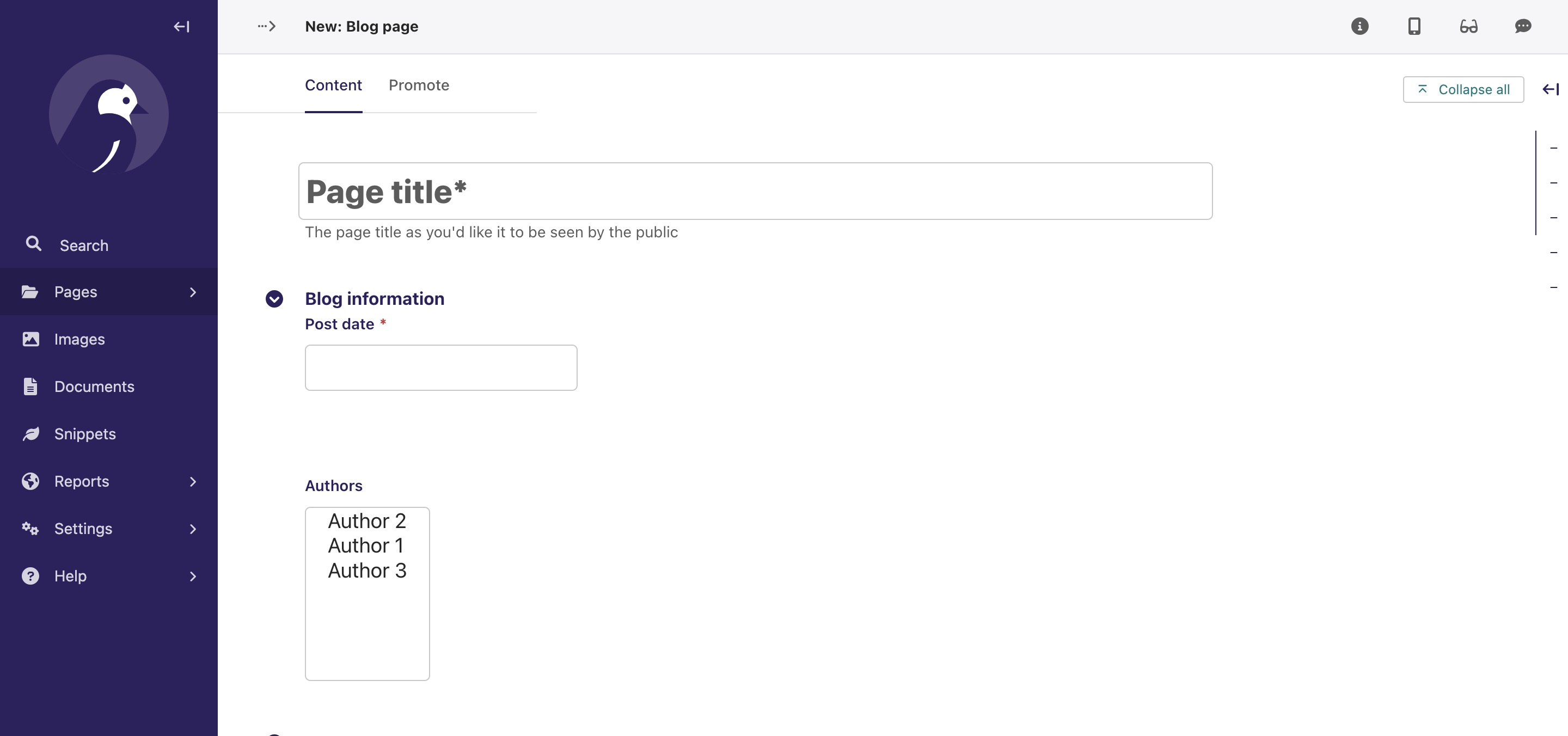This screenshot has width=1568, height=736.
Task: Click the info icon in the top toolbar
Action: click(1359, 26)
